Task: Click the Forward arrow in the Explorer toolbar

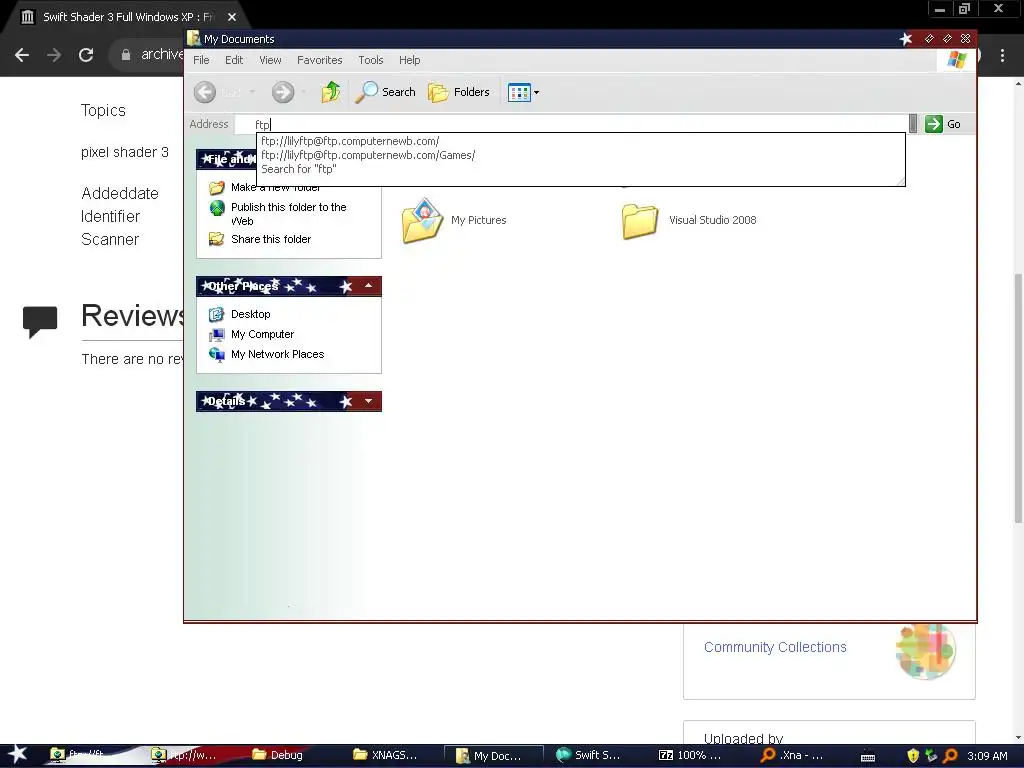Action: (283, 92)
